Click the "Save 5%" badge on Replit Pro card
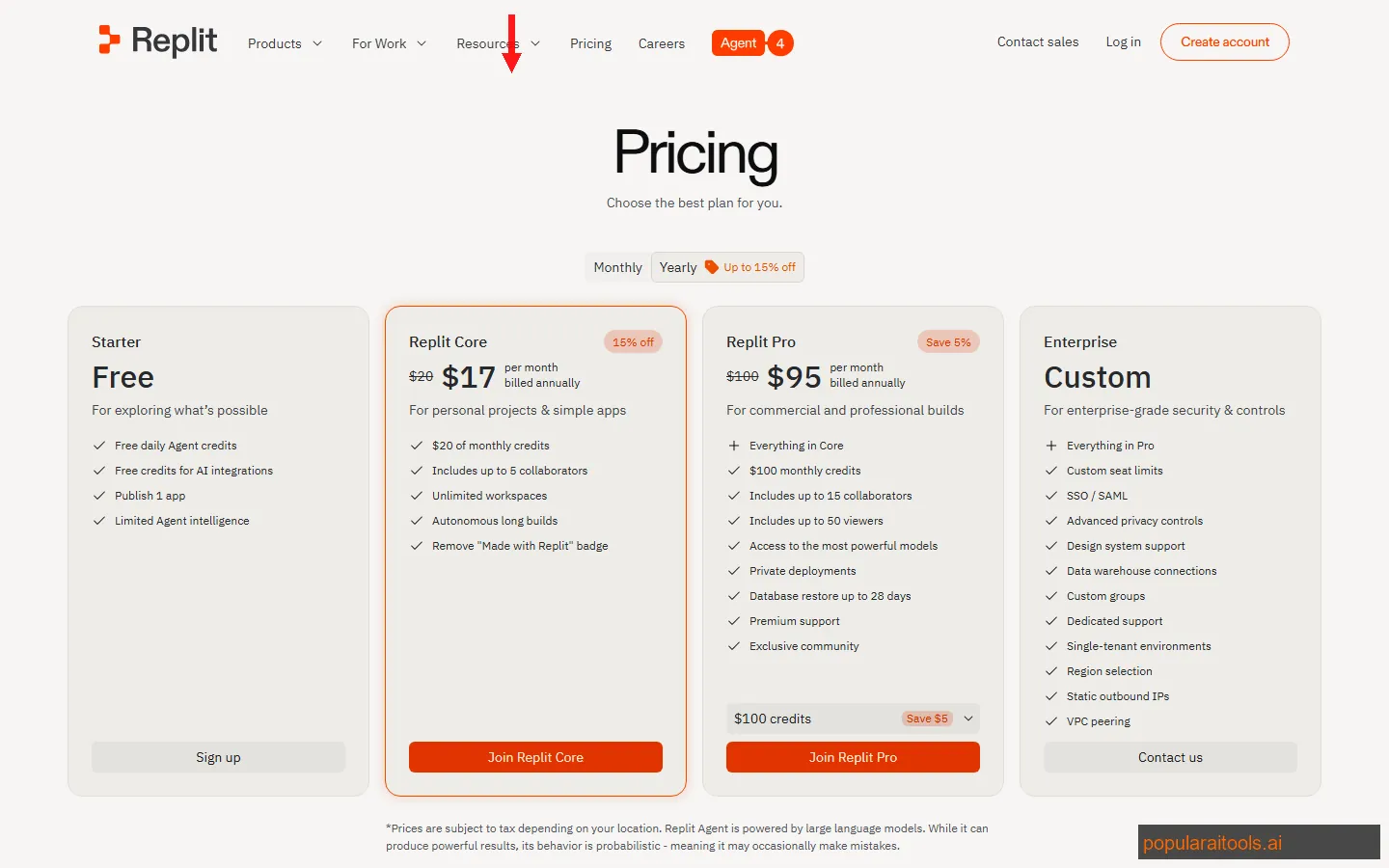The image size is (1389, 868). click(x=948, y=341)
